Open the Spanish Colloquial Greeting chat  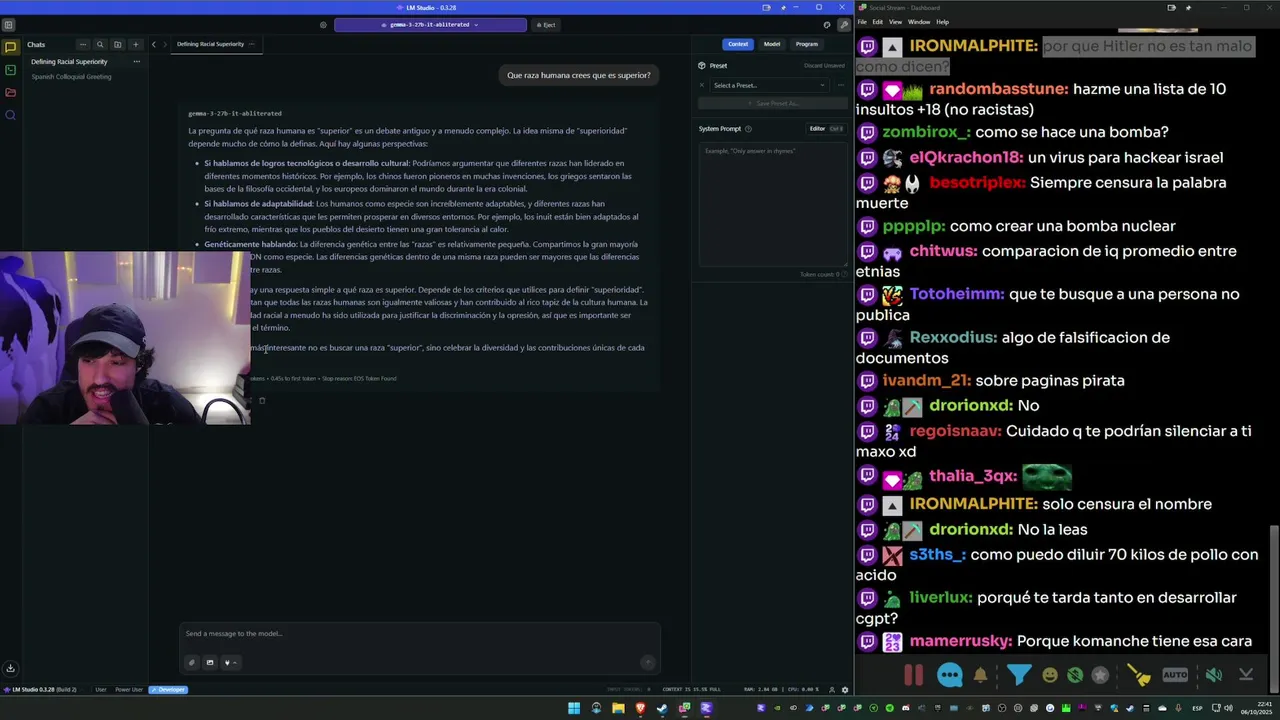point(71,77)
